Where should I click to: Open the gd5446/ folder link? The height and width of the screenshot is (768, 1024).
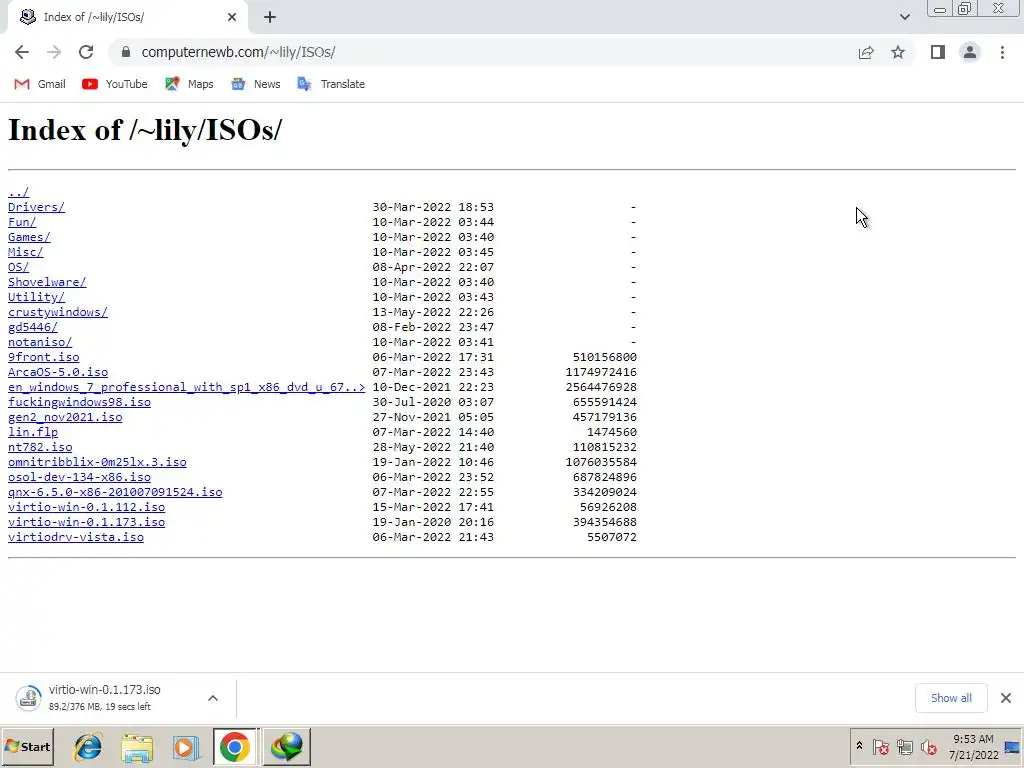(x=33, y=327)
